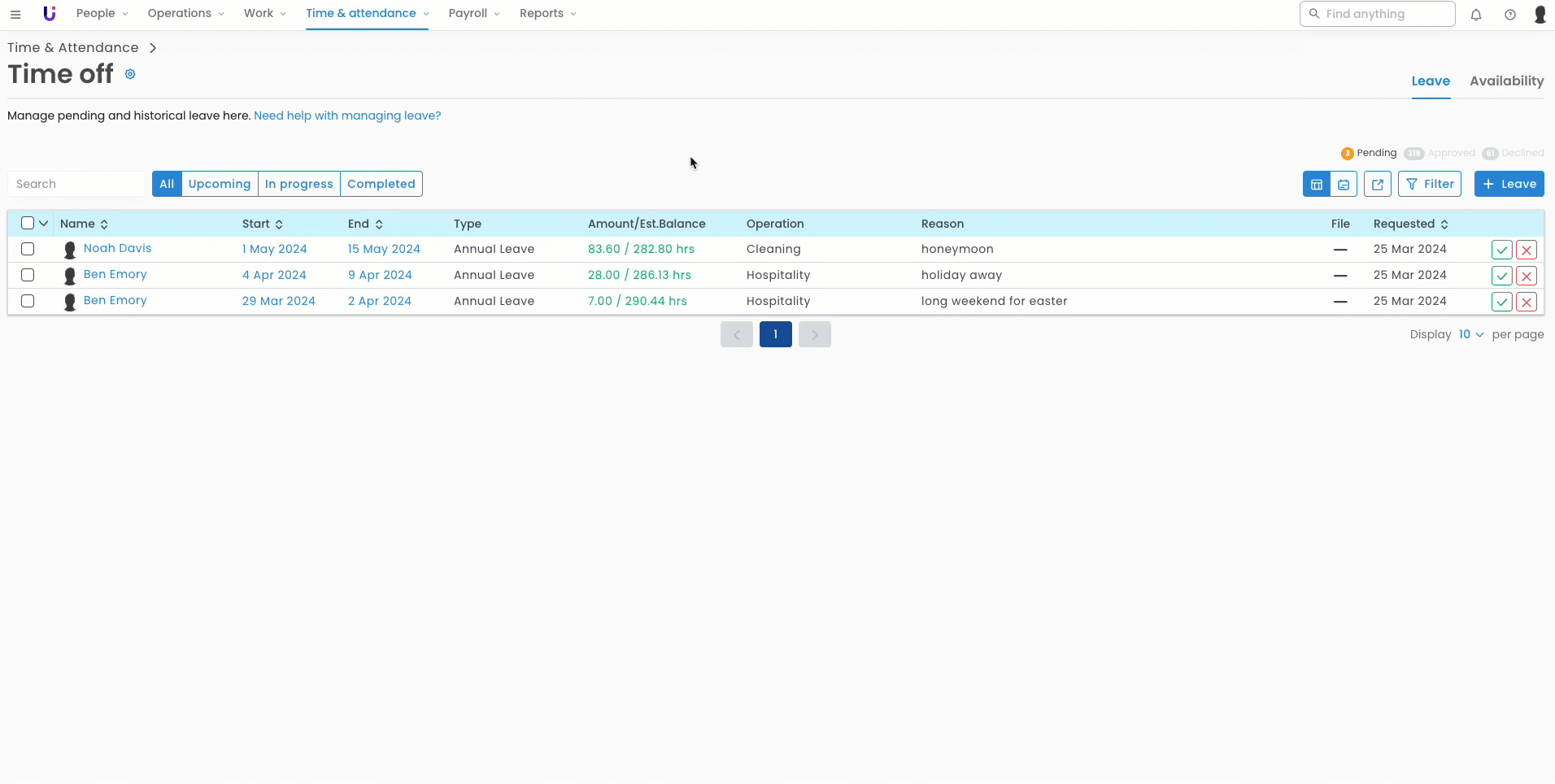This screenshot has height=784, width=1555.
Task: Open the notifications bell
Action: click(x=1476, y=15)
